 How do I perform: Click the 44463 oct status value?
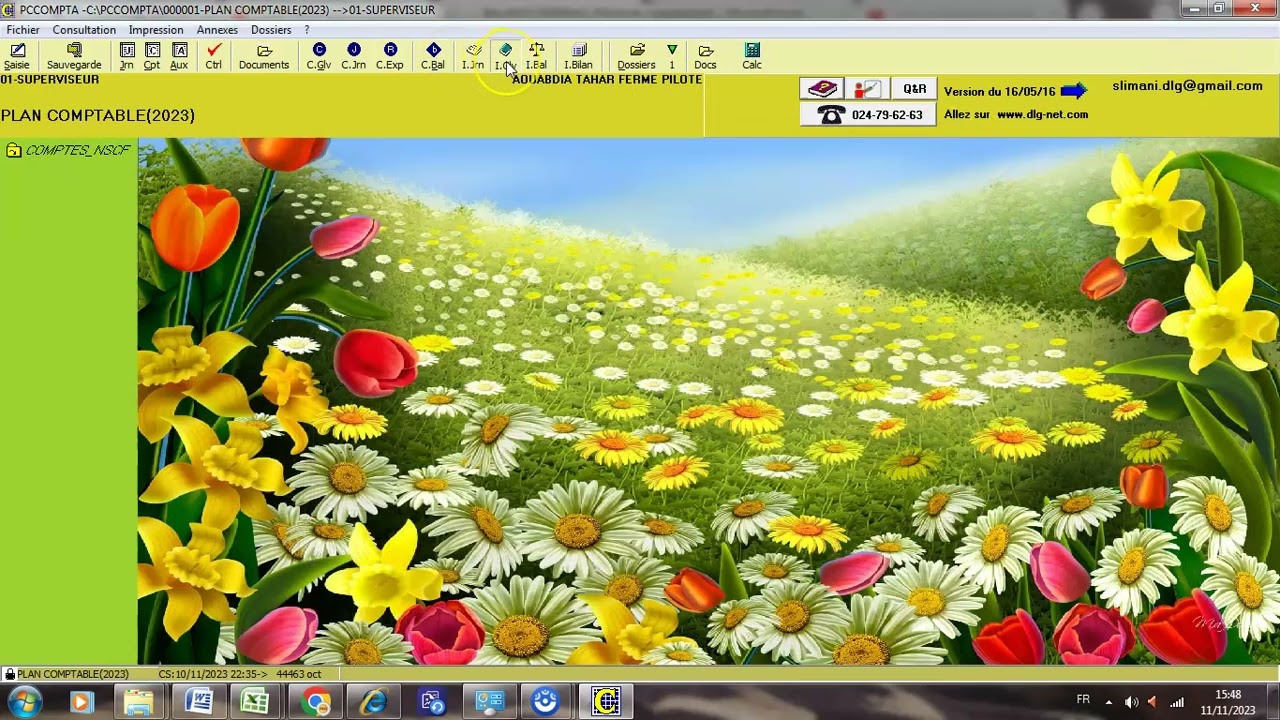pos(299,674)
